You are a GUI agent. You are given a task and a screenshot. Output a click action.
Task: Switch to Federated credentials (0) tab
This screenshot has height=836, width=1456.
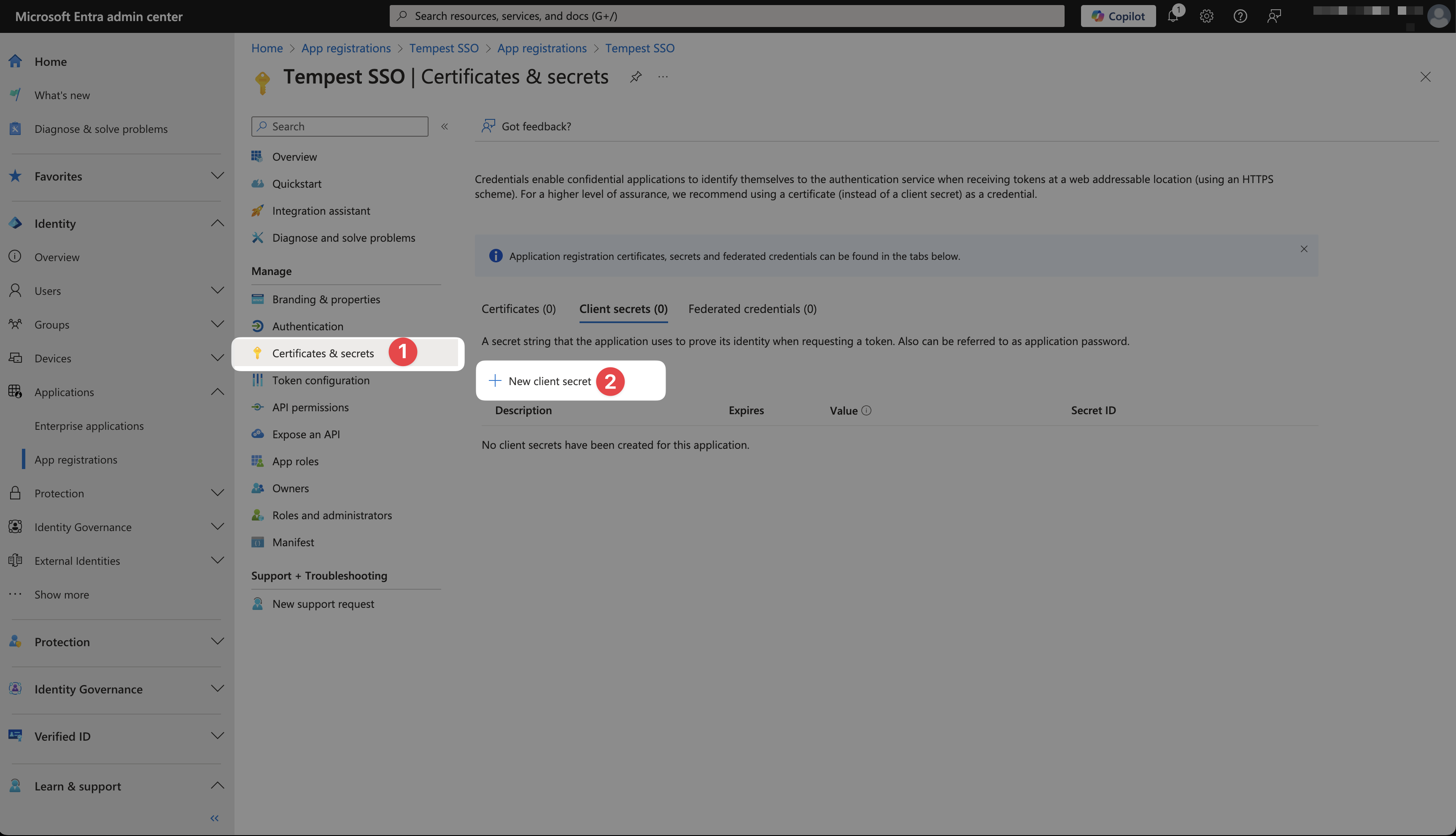click(752, 309)
